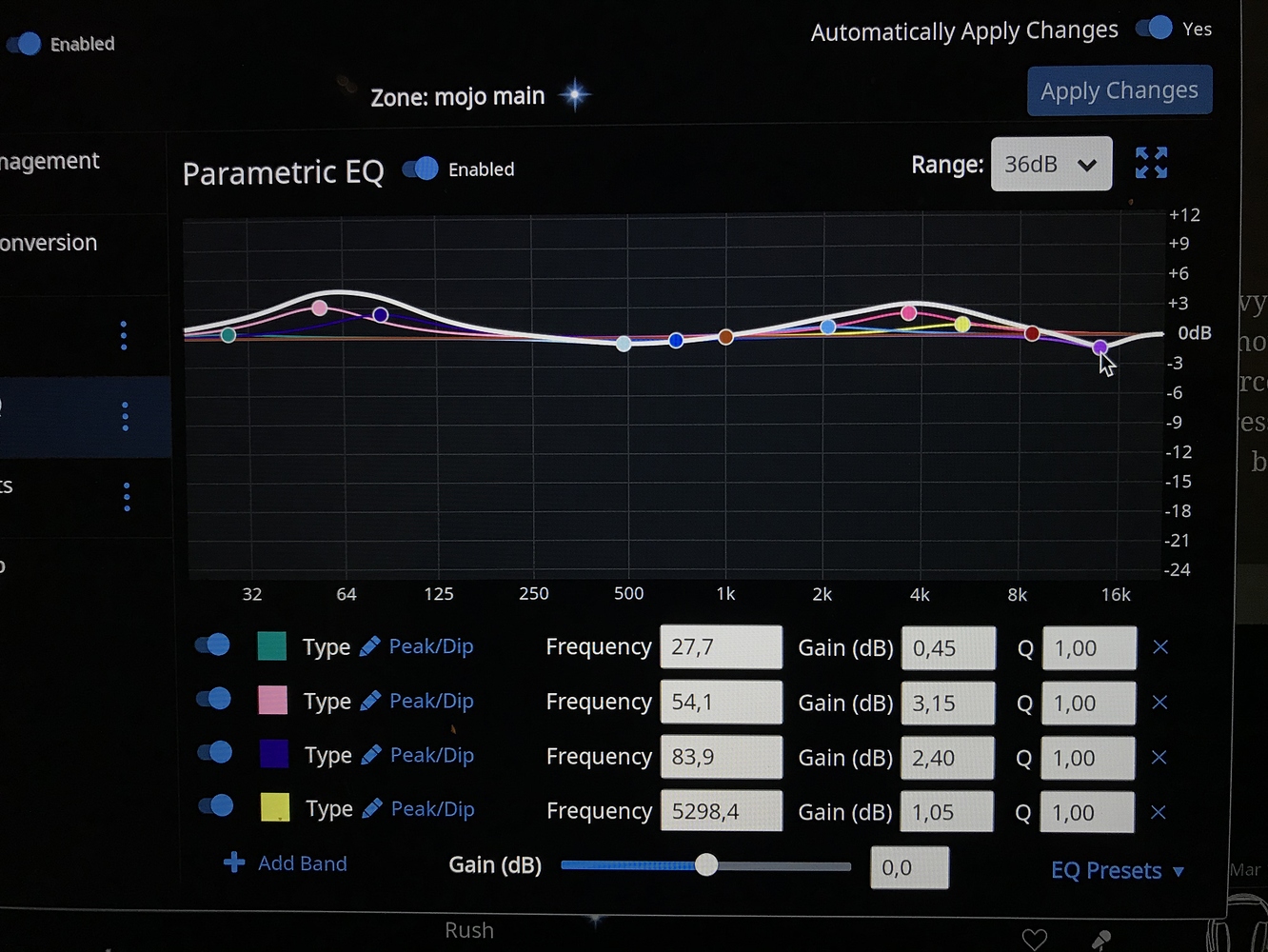This screenshot has height=952, width=1268.
Task: Disable the 54,1 Hz EQ band toggle
Action: 211,700
